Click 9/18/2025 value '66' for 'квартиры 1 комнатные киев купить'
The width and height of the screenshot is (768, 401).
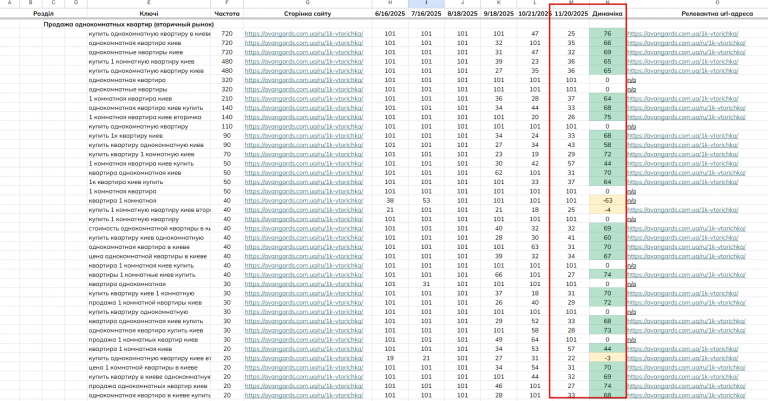499,275
